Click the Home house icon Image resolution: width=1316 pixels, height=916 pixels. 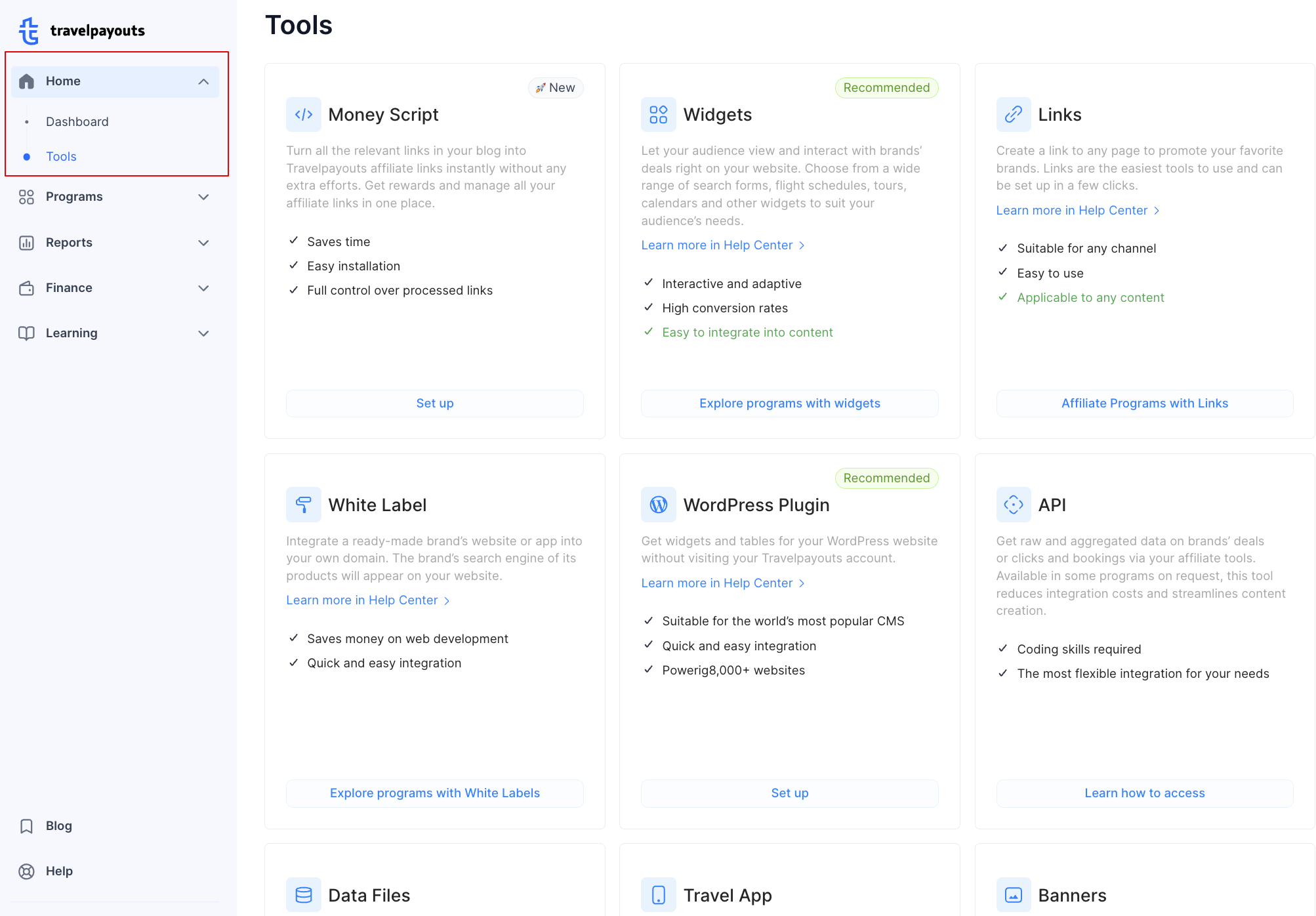click(x=26, y=81)
